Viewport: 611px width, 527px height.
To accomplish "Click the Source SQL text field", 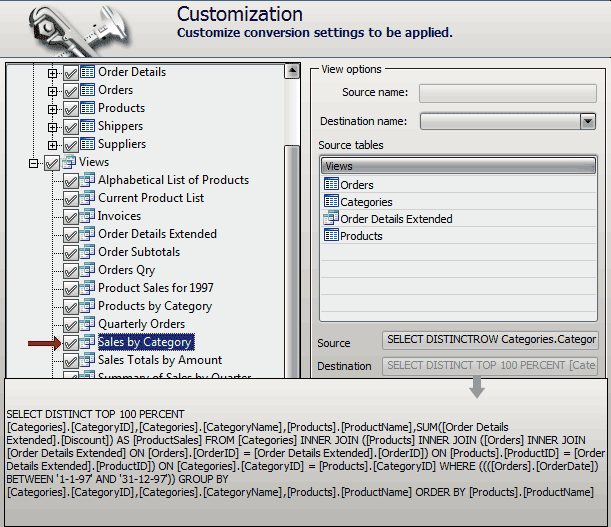I will pos(490,340).
